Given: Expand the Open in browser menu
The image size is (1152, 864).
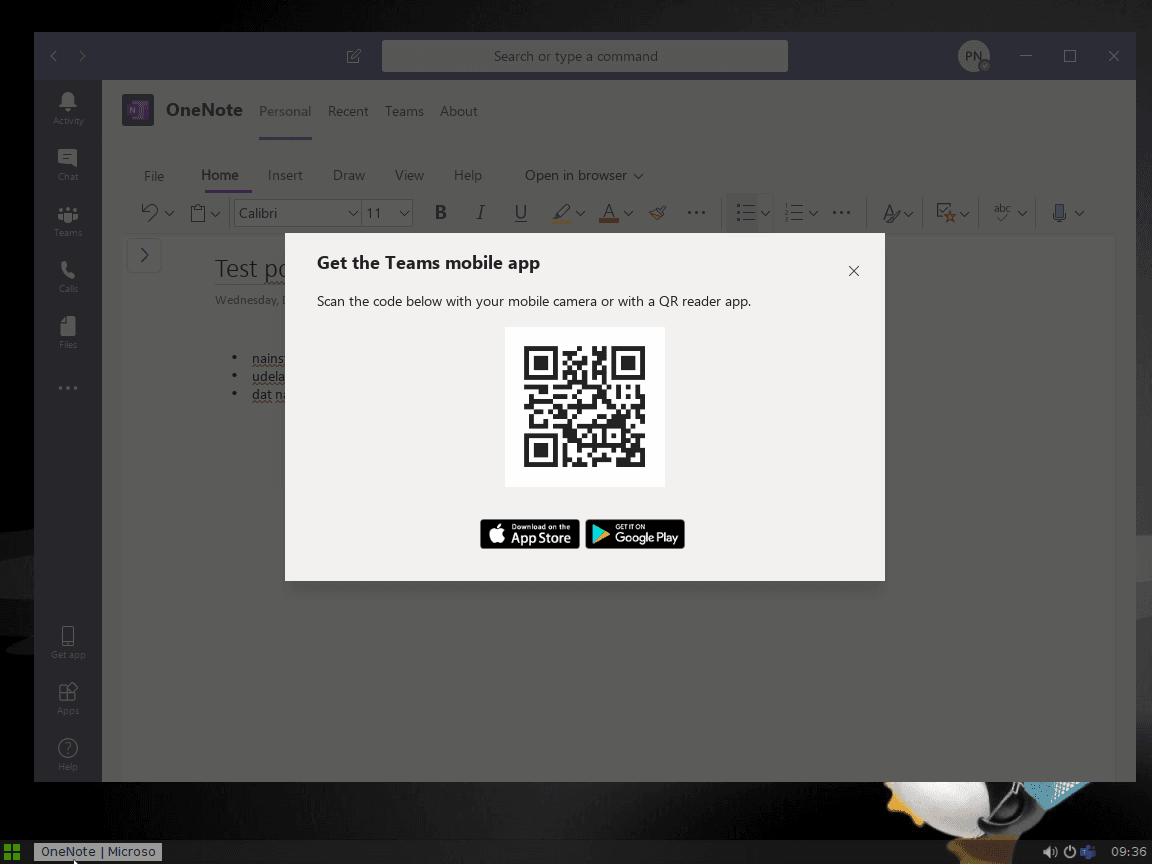Looking at the screenshot, I should tap(583, 175).
